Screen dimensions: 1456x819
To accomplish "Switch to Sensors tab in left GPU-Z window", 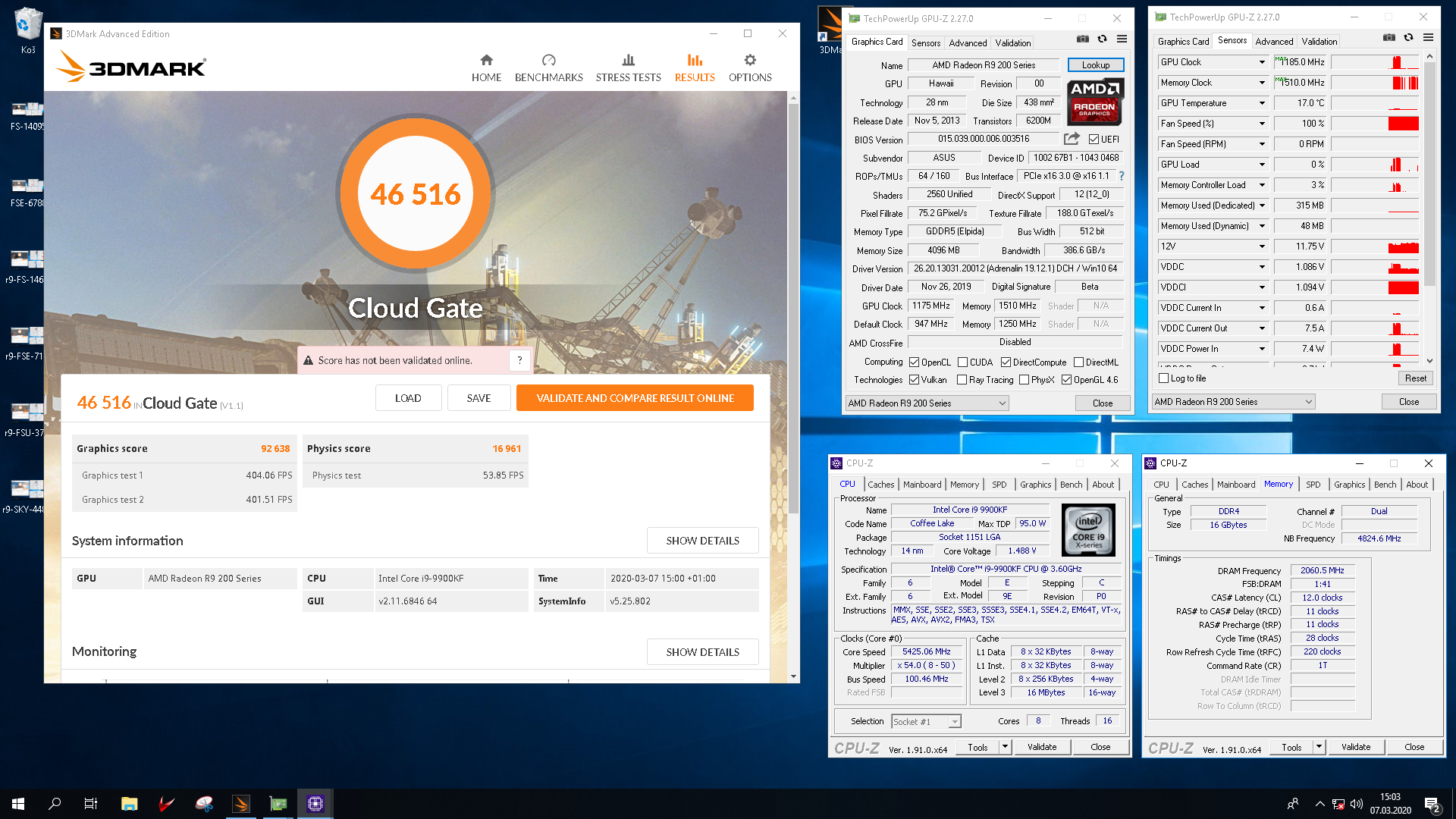I will click(925, 43).
